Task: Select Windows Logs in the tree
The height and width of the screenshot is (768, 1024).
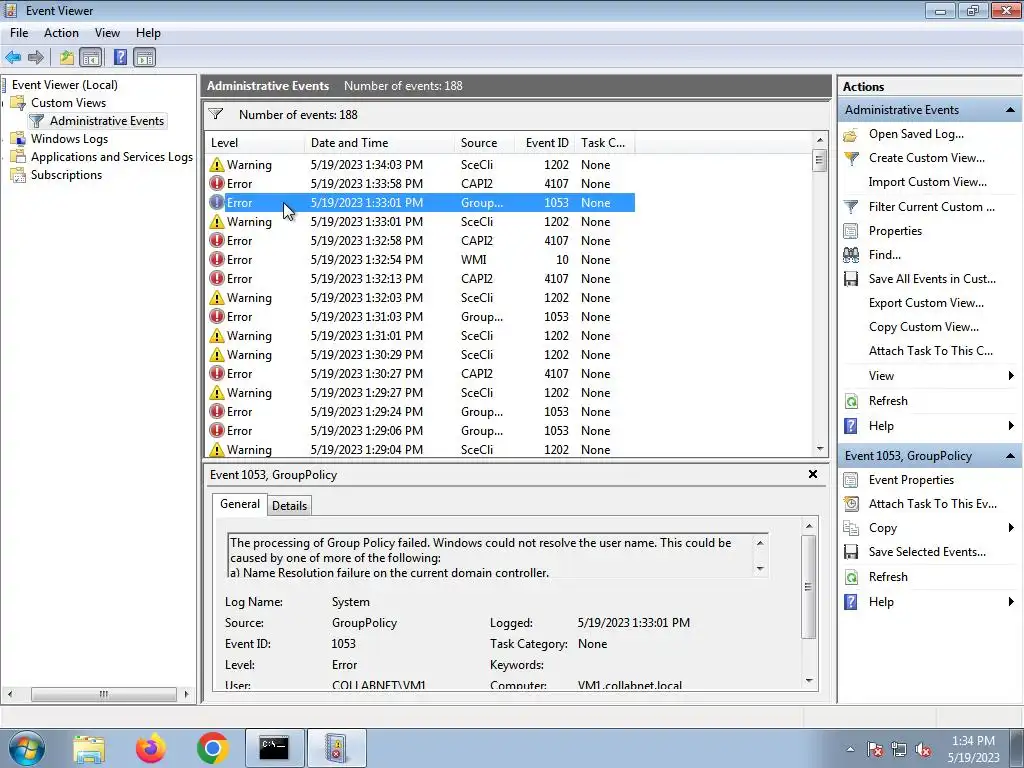Action: coord(69,139)
